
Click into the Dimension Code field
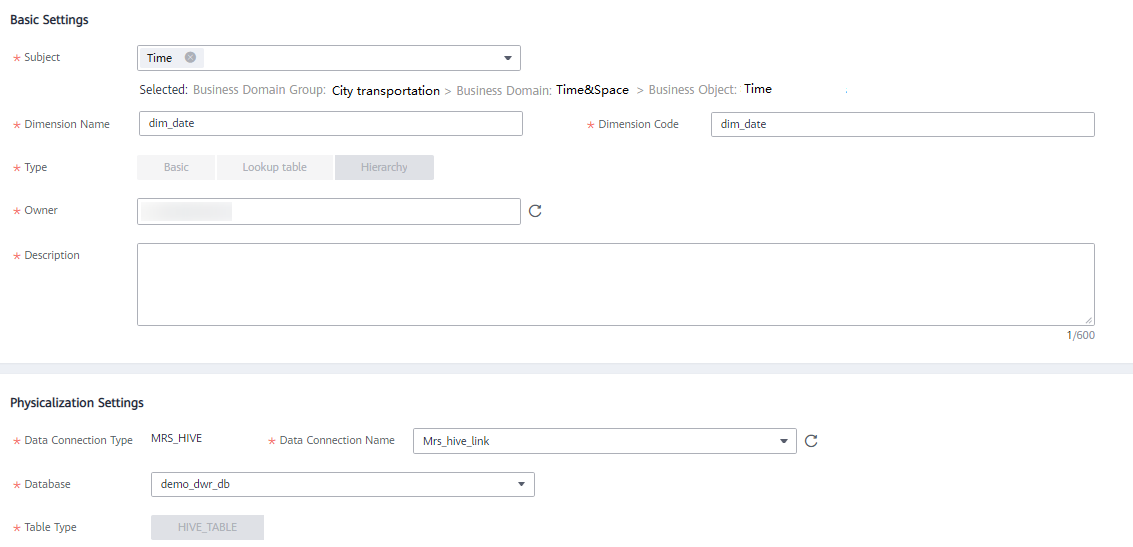click(902, 124)
